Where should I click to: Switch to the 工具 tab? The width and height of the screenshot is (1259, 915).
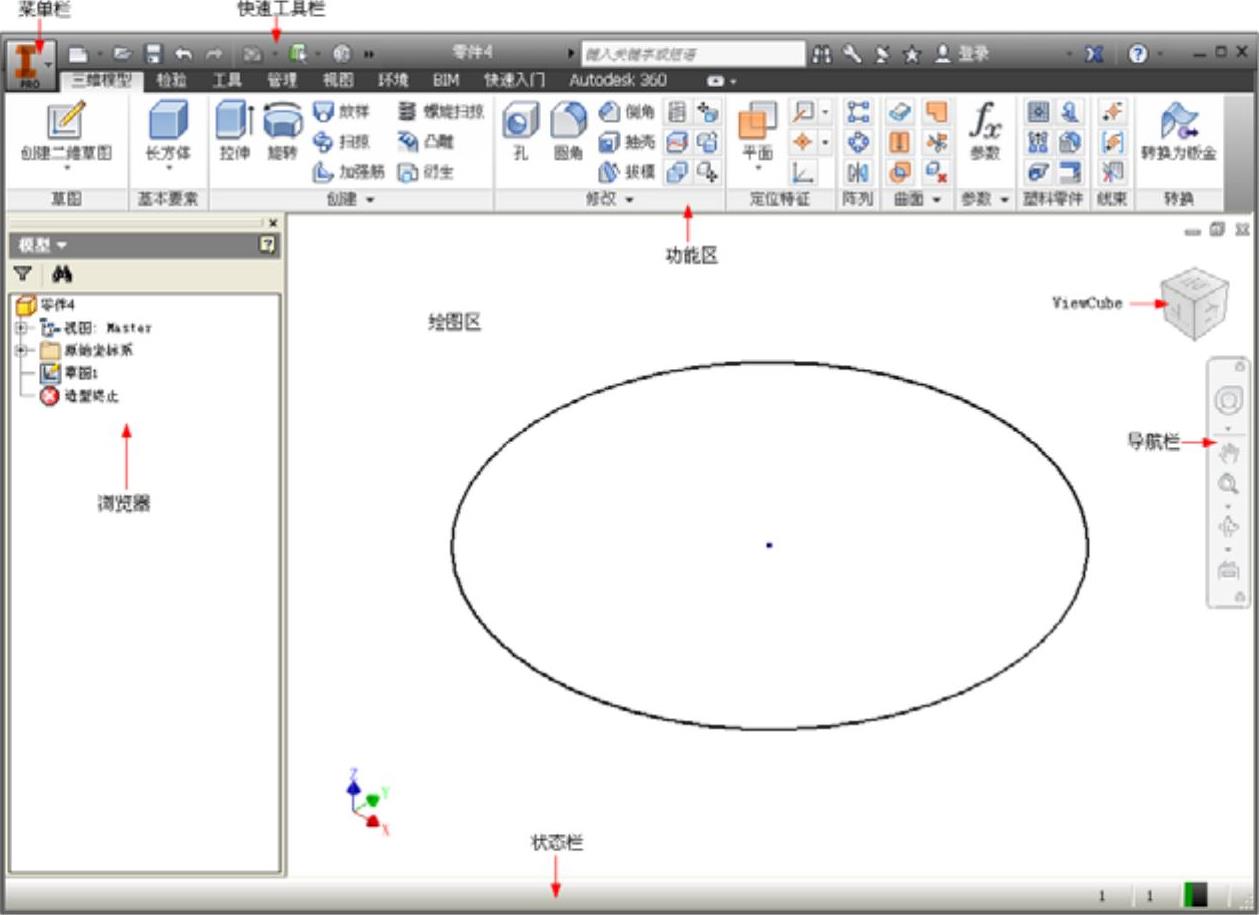227,80
